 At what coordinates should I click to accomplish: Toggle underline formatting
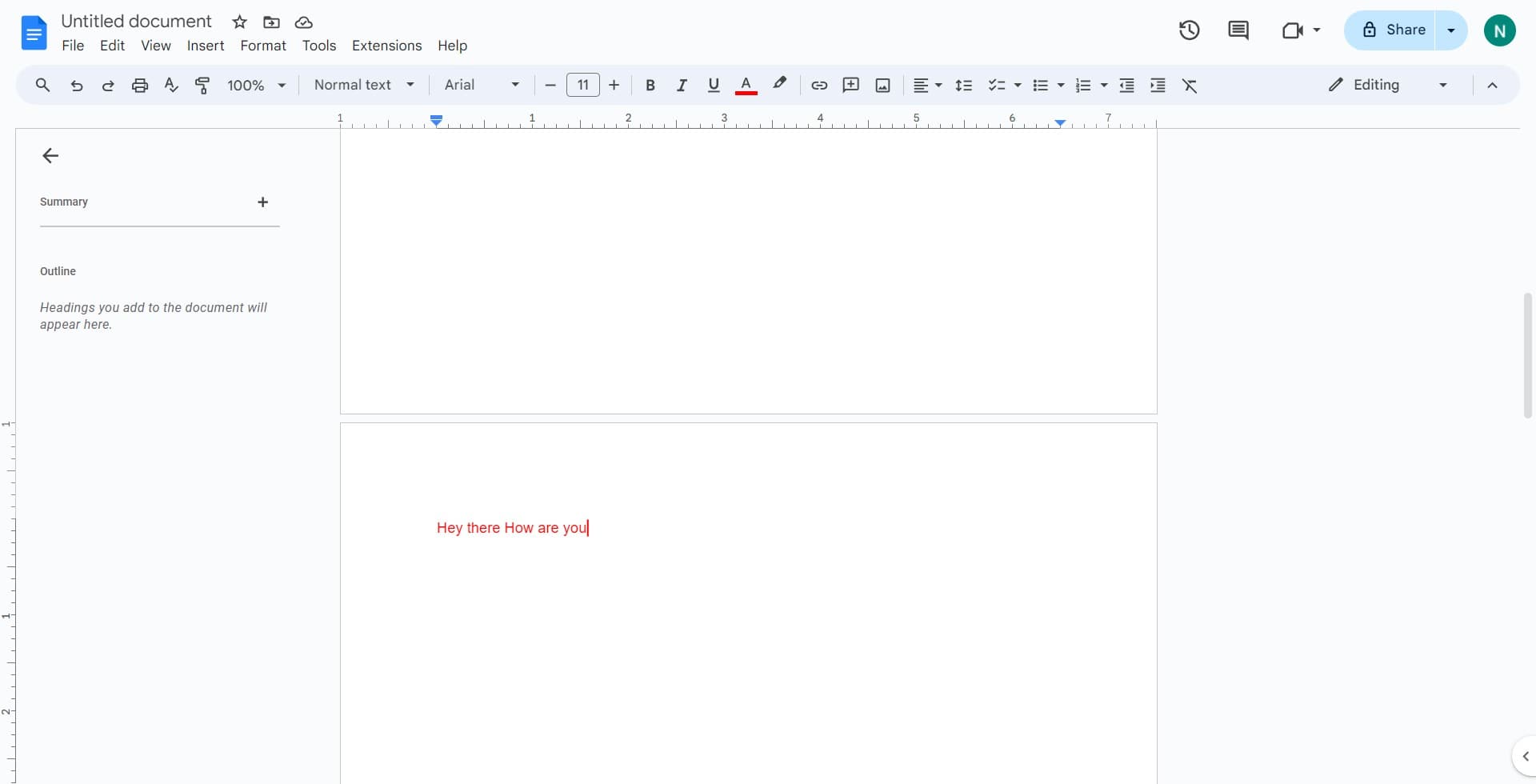[714, 85]
